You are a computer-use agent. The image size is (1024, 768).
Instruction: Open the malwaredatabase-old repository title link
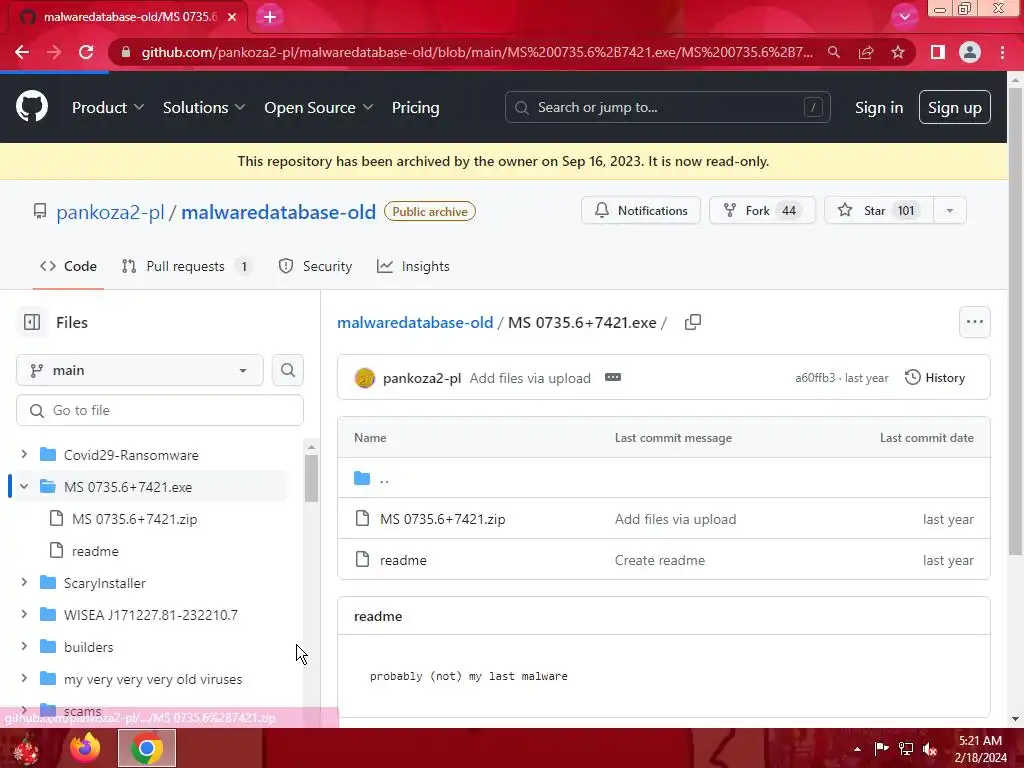278,212
